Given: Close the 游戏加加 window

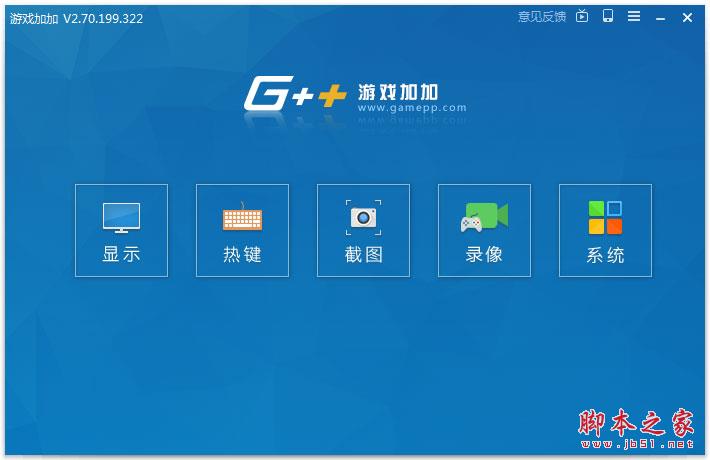Looking at the screenshot, I should click(x=687, y=18).
